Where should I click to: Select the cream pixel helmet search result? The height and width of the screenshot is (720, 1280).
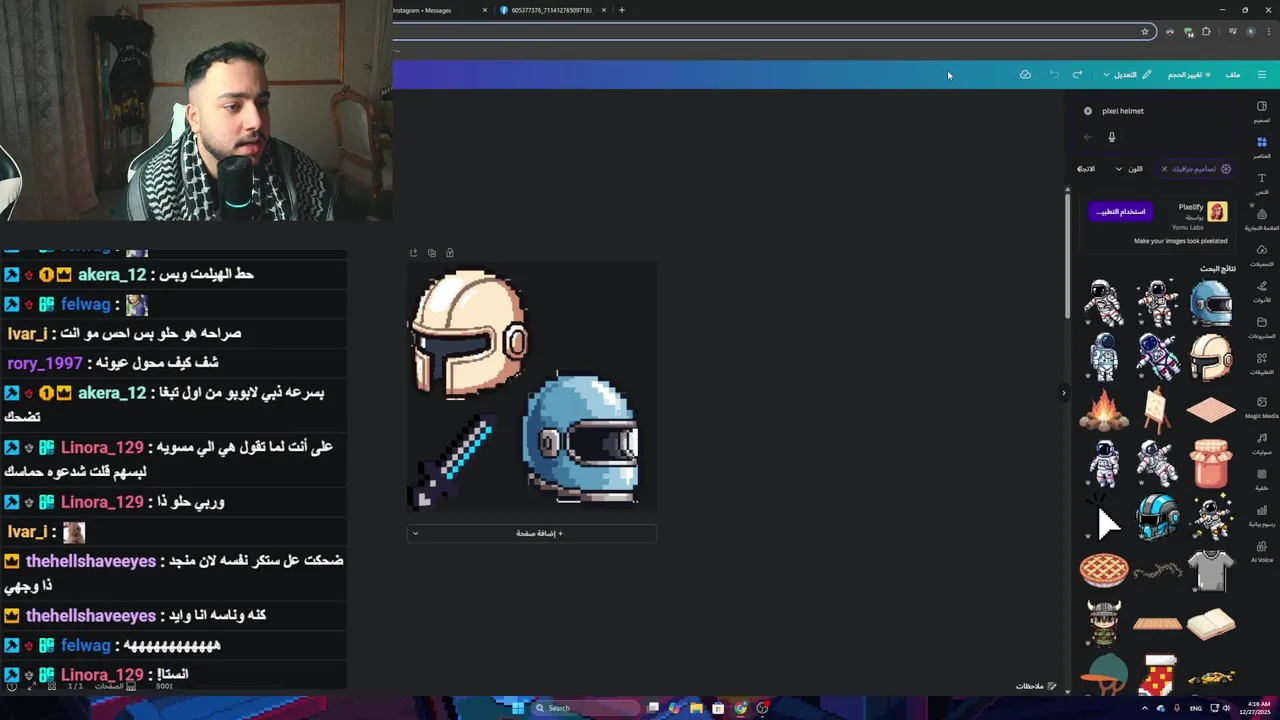(x=1211, y=356)
